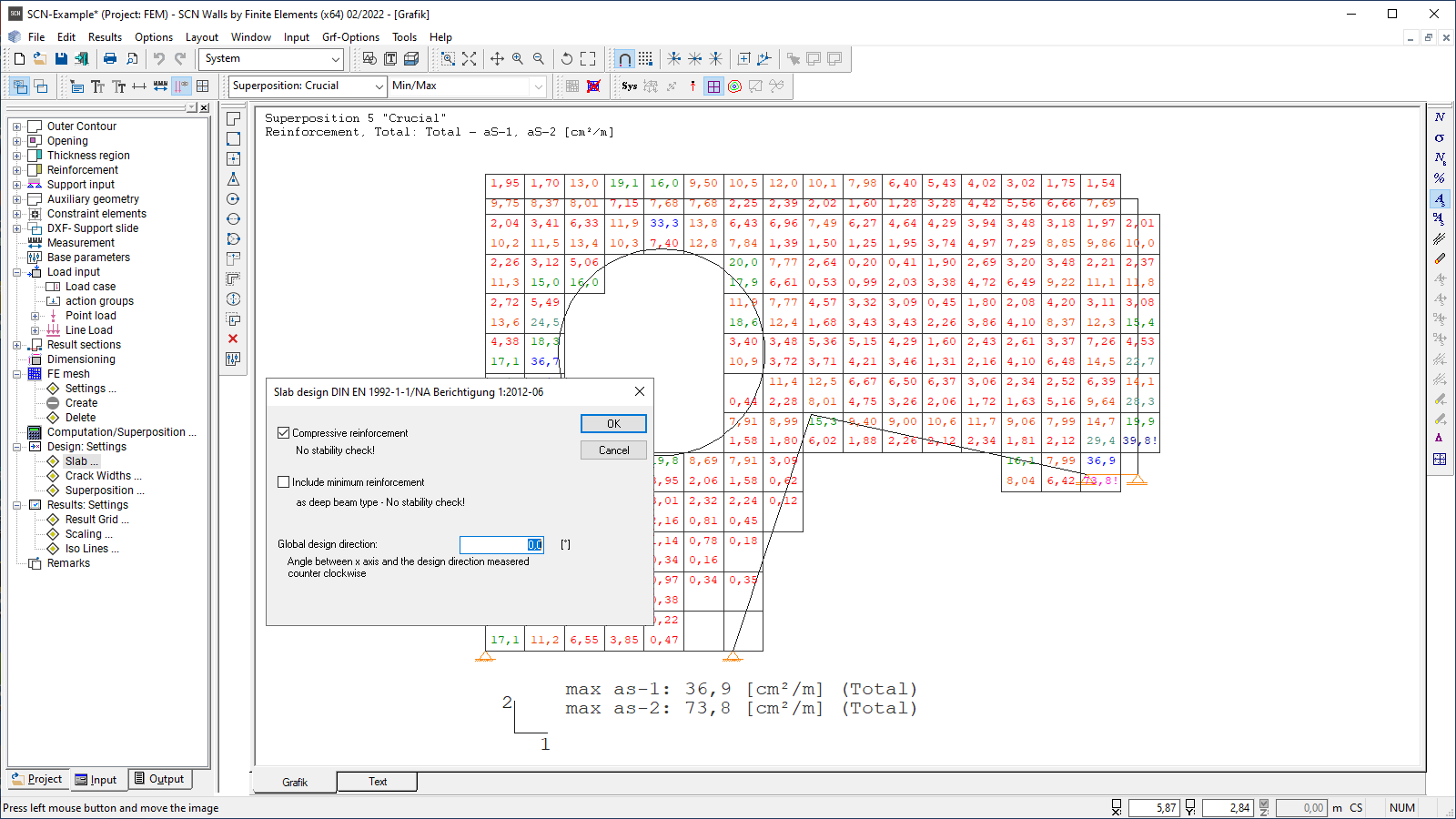Select the circle with center point tool
1456x819 pixels.
(233, 198)
